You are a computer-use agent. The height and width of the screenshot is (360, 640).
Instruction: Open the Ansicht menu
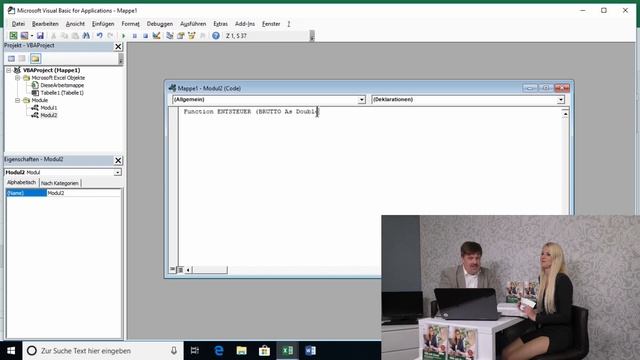coord(75,24)
